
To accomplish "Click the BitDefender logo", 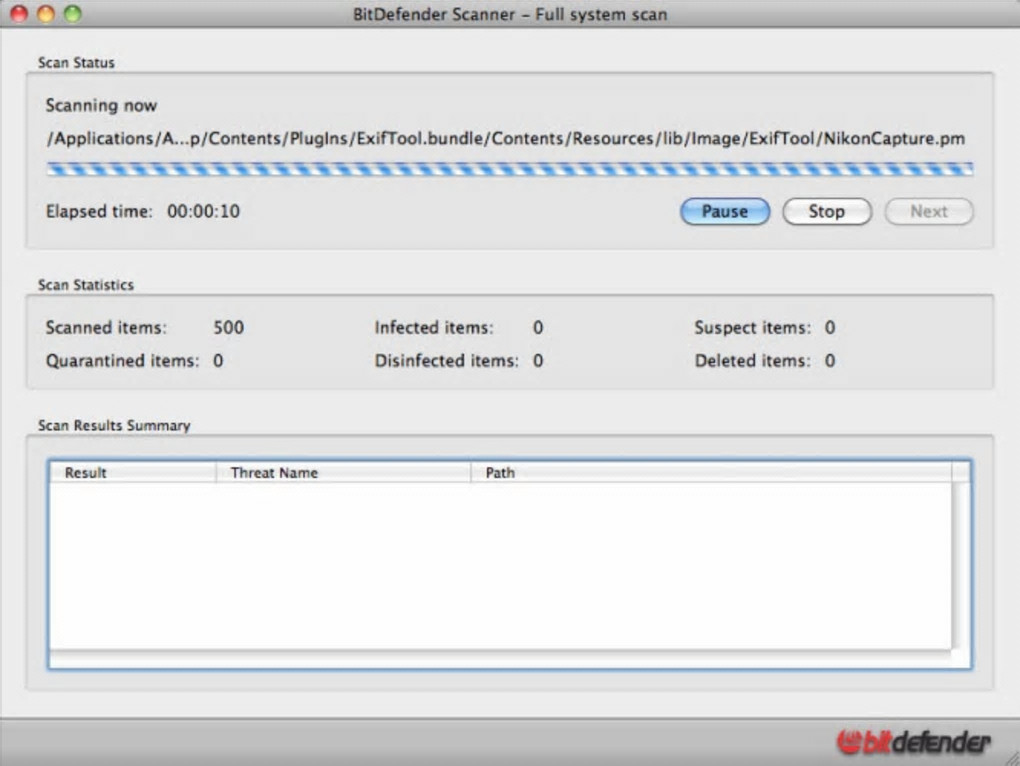I will pos(913,742).
